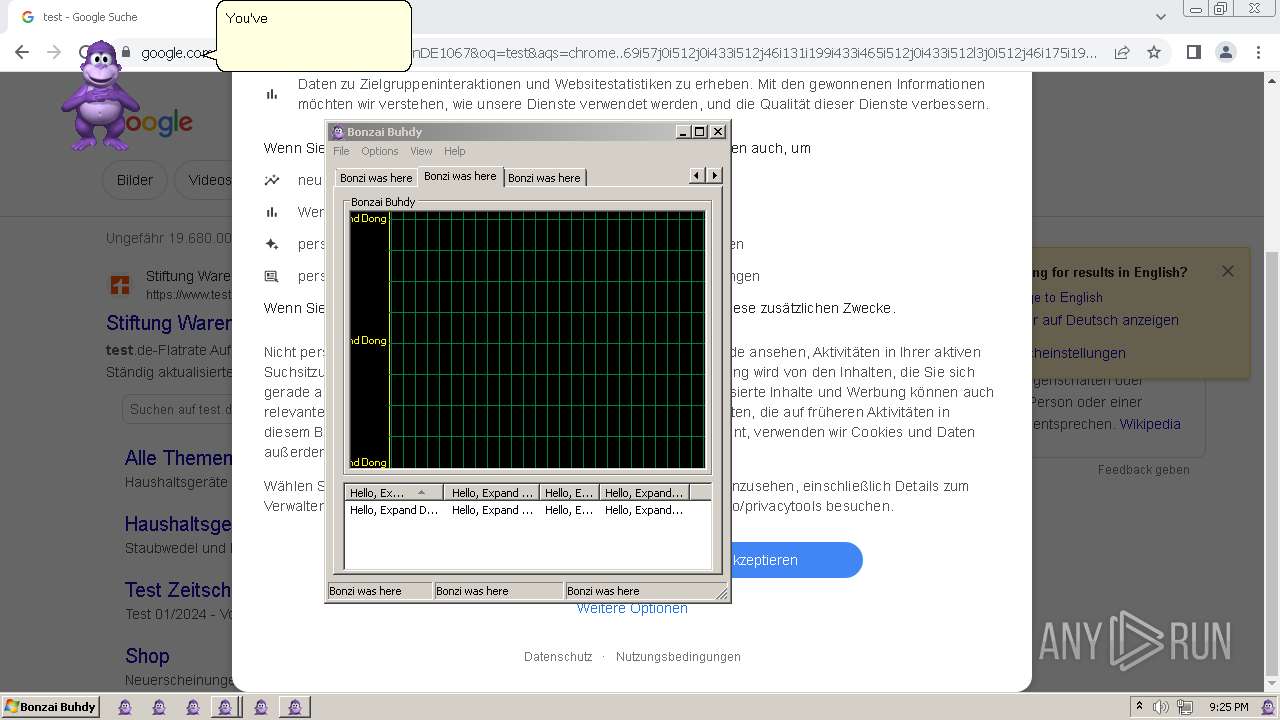Open the share this page icon
1280x720 pixels.
(1122, 53)
